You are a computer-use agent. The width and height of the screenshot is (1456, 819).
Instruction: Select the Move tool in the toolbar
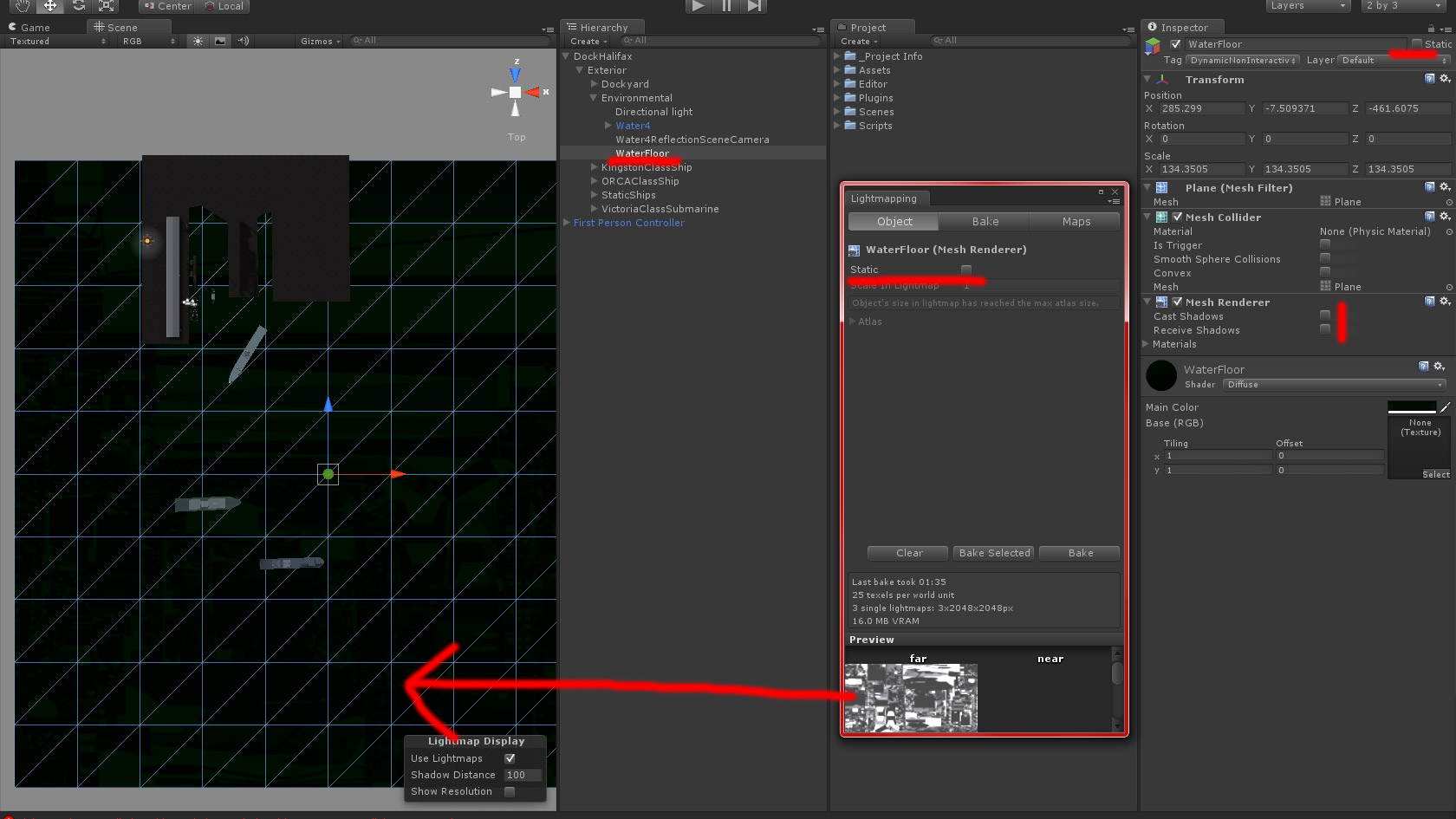49,7
